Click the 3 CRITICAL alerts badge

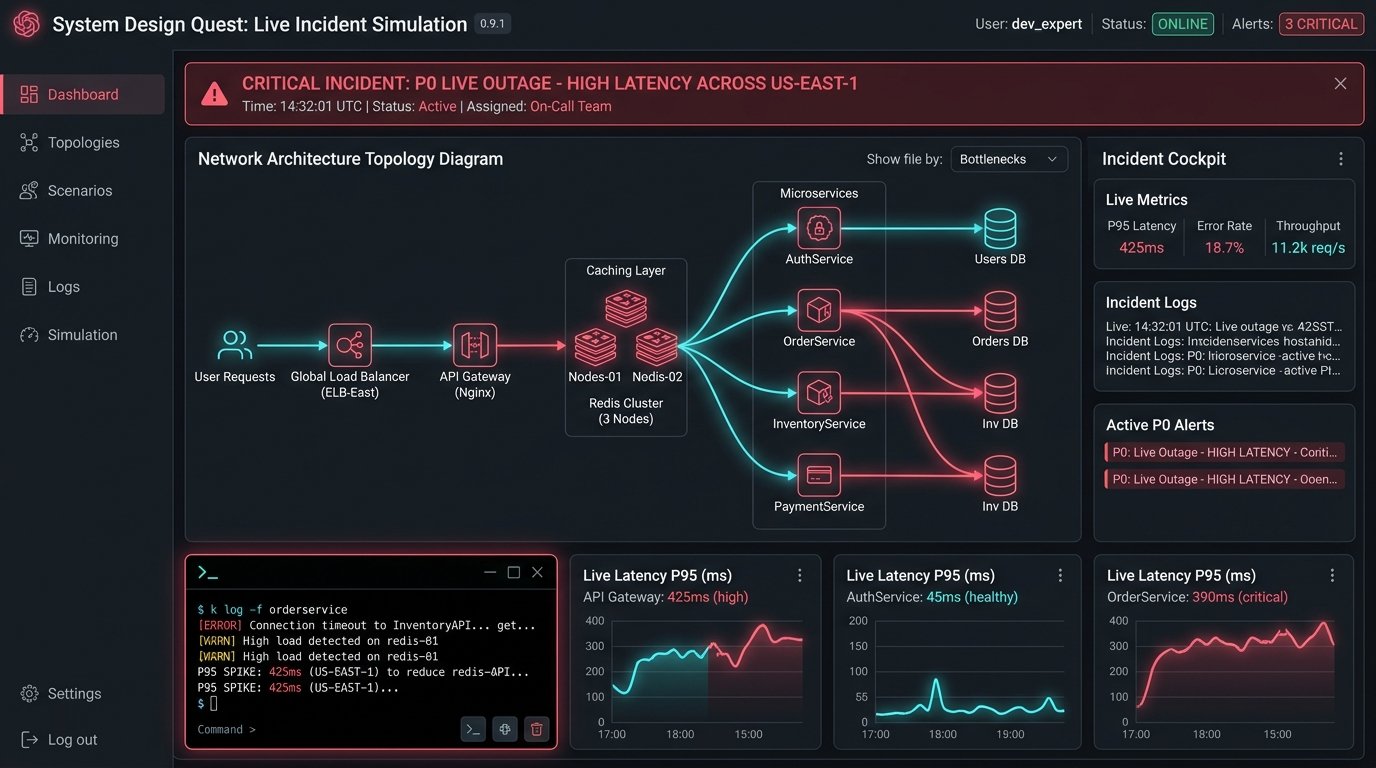click(x=1321, y=24)
